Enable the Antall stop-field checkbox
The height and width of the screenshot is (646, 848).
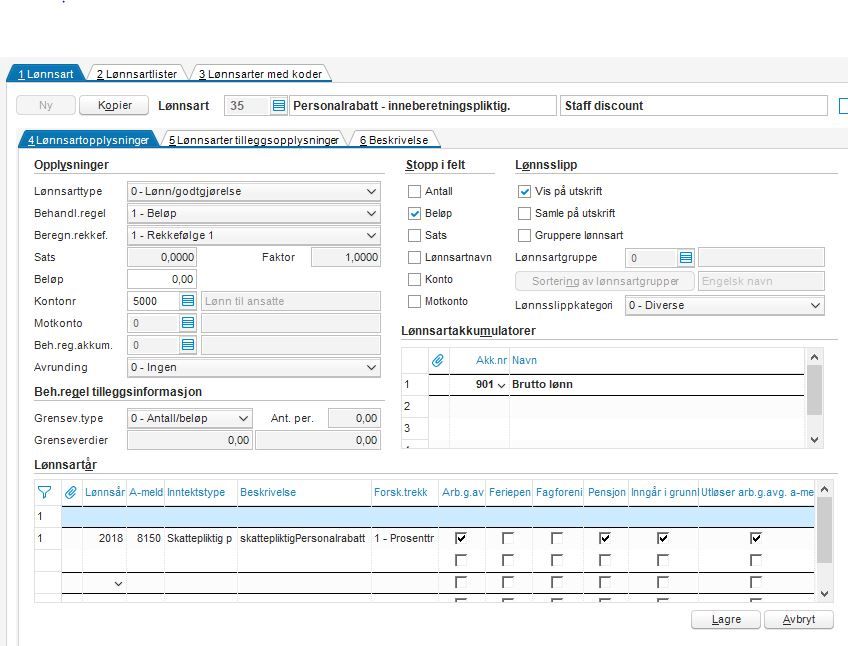click(414, 192)
